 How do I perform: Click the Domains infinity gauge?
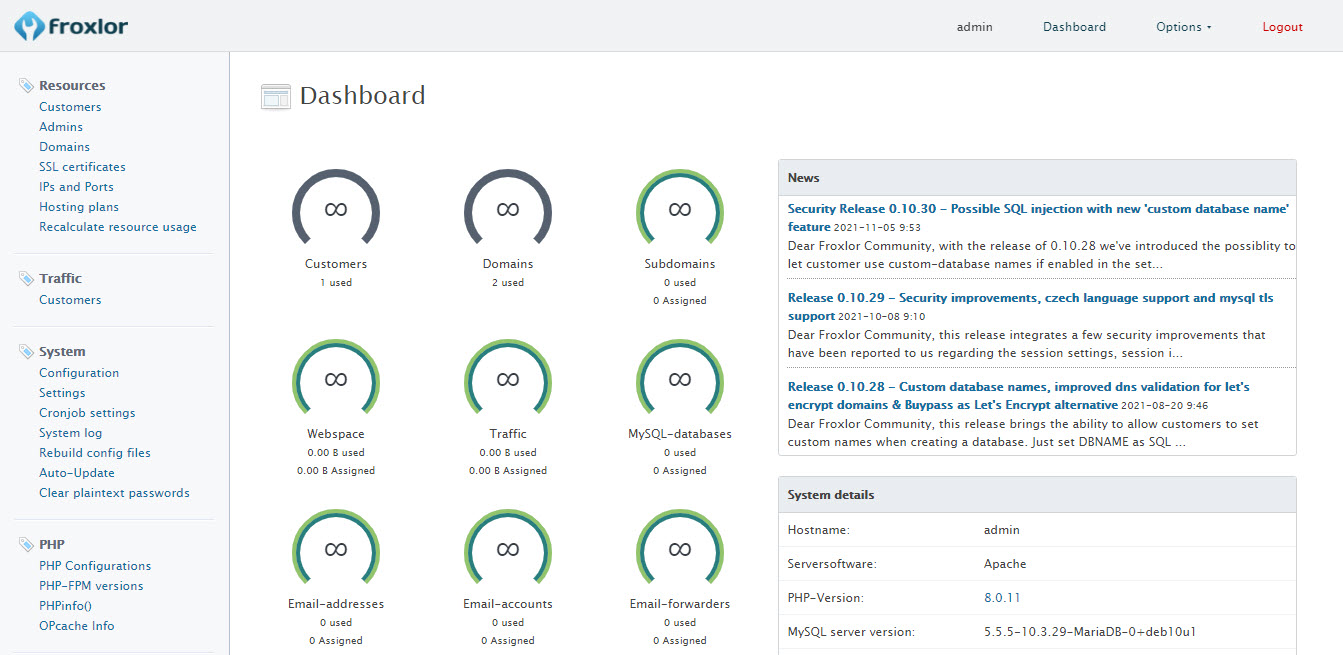click(508, 210)
